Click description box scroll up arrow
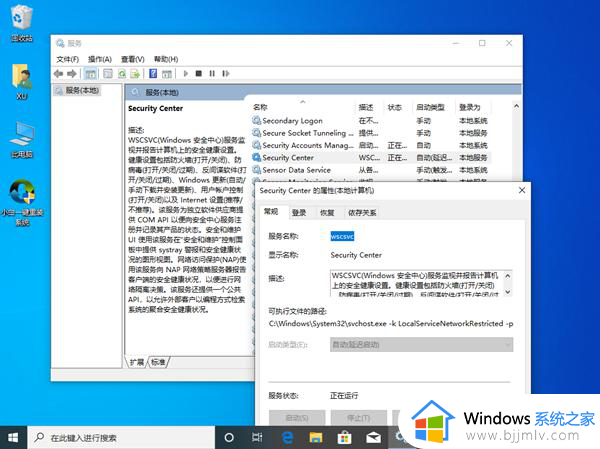 pyautogui.click(x=508, y=276)
